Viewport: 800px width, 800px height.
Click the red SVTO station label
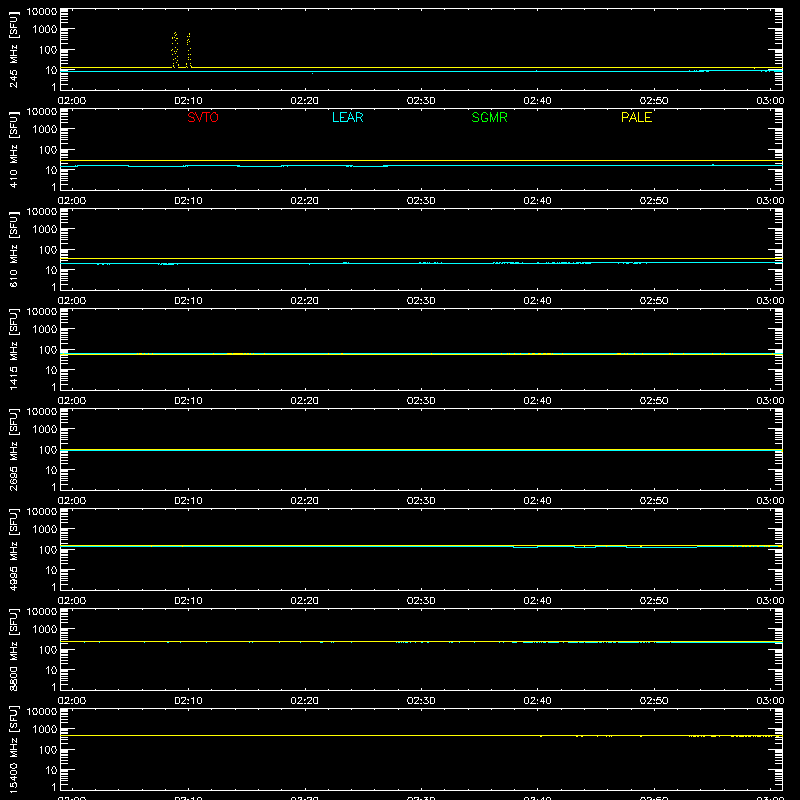203,117
